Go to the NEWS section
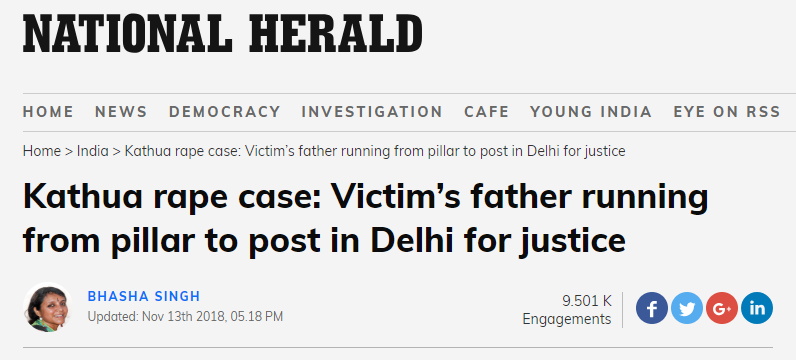 click(x=121, y=112)
